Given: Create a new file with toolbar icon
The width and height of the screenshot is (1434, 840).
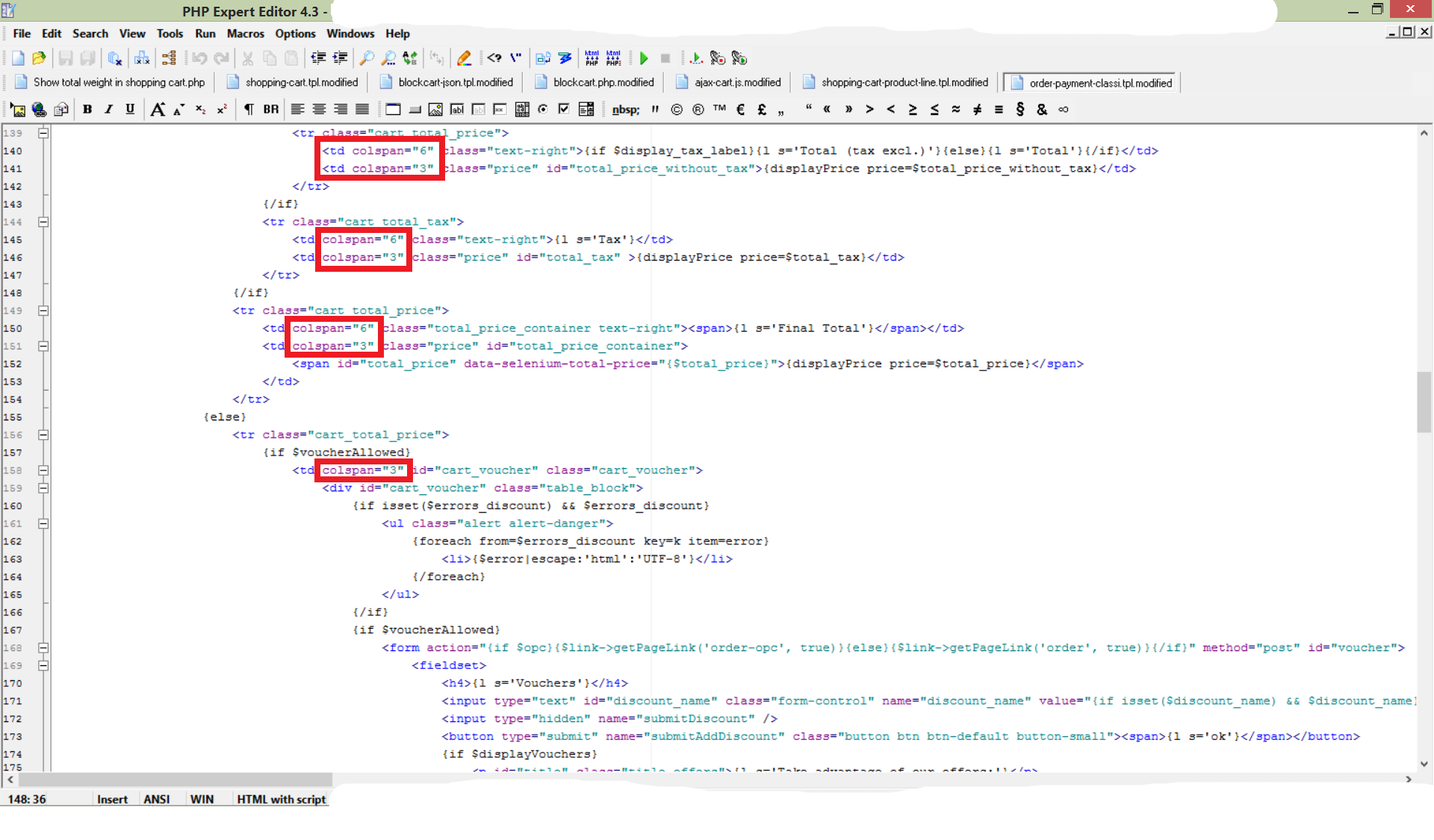Looking at the screenshot, I should pos(18,58).
